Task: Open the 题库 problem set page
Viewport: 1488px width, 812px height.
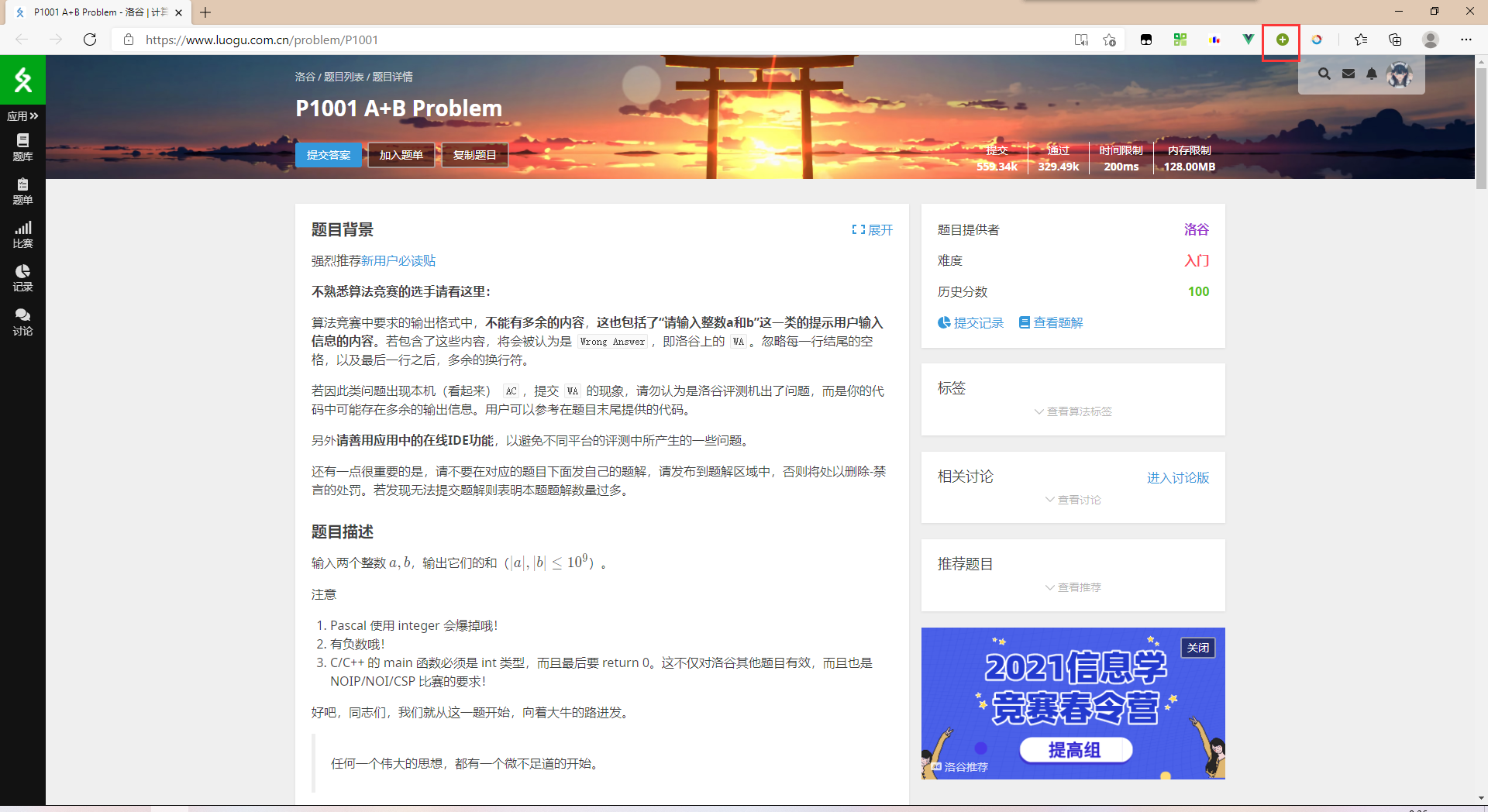Action: click(22, 147)
